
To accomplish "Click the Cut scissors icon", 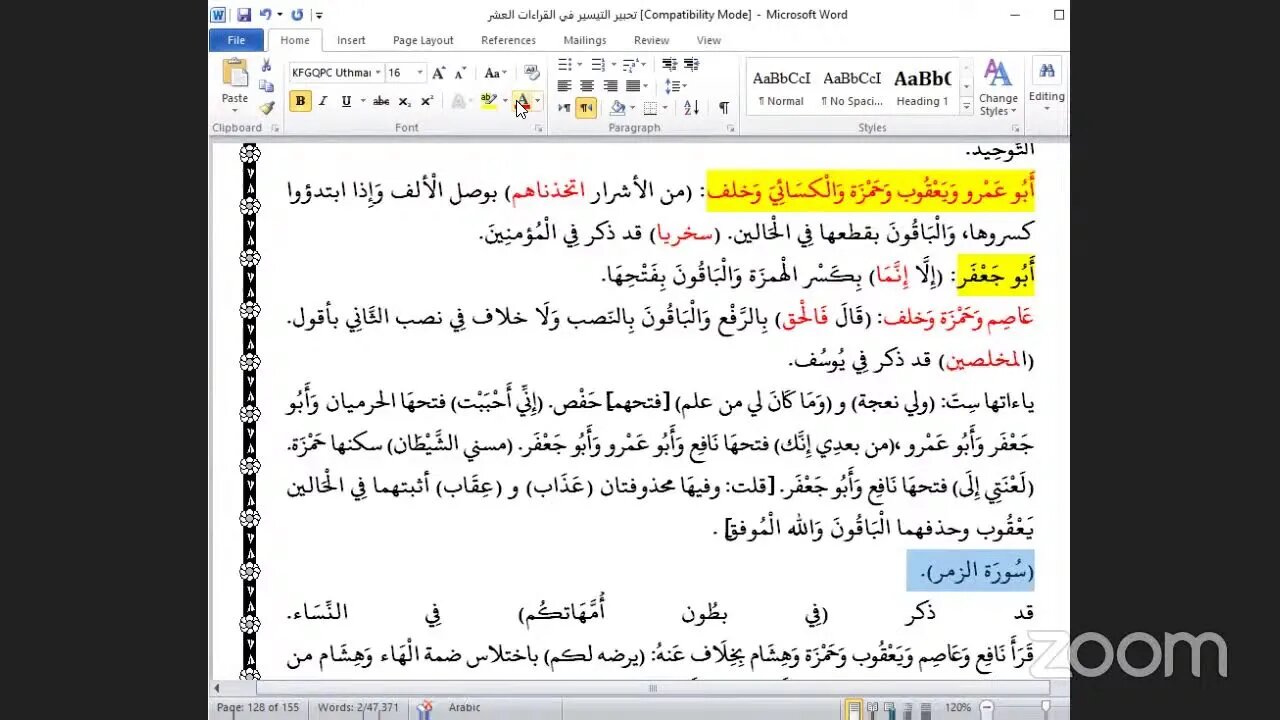I will (266, 65).
